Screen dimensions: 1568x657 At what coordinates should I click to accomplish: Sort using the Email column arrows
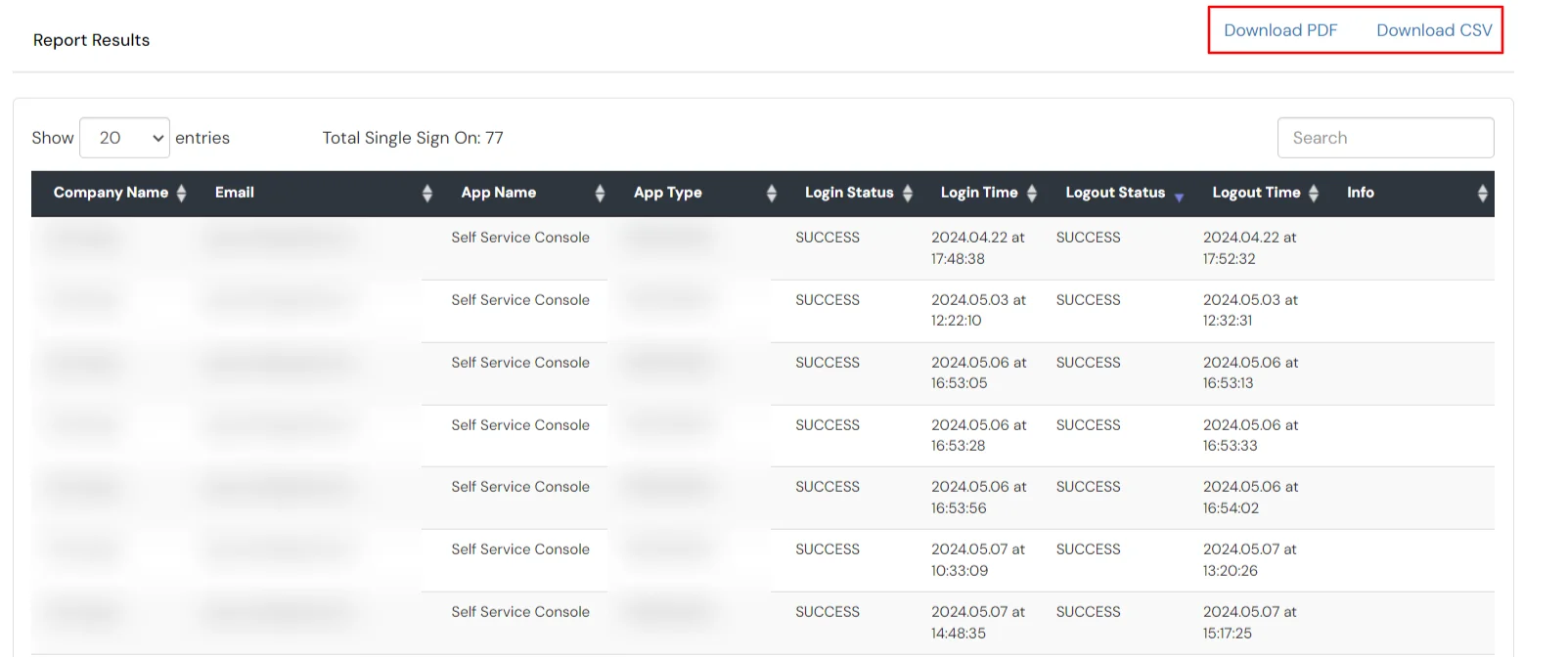pyautogui.click(x=427, y=194)
